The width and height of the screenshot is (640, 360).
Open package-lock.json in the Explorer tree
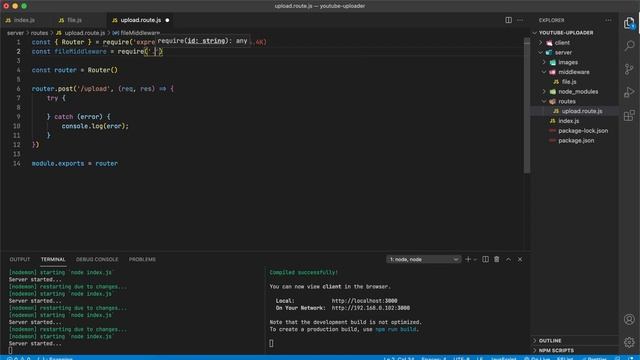[x=583, y=131]
